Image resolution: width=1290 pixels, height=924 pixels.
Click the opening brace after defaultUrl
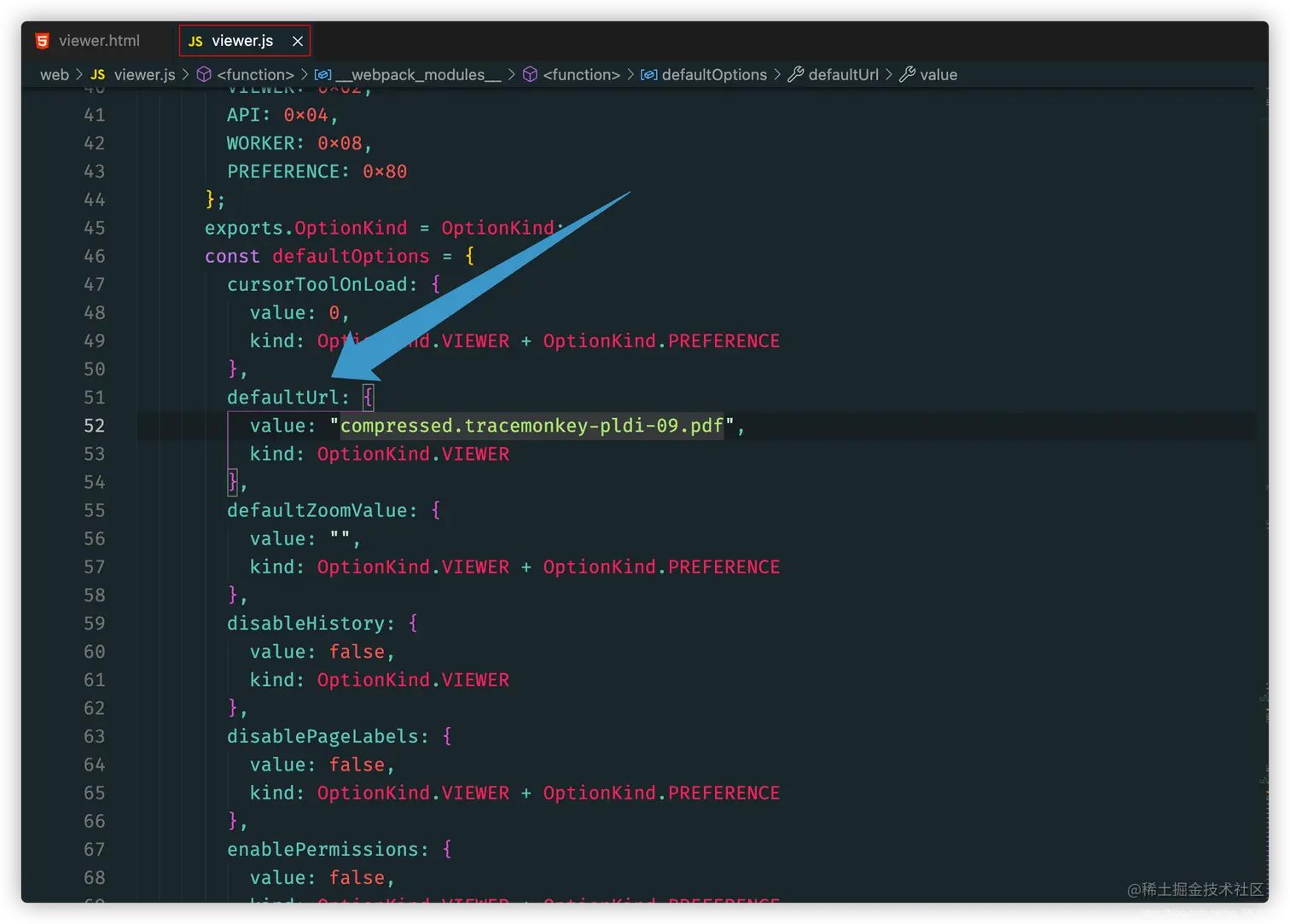click(x=368, y=398)
